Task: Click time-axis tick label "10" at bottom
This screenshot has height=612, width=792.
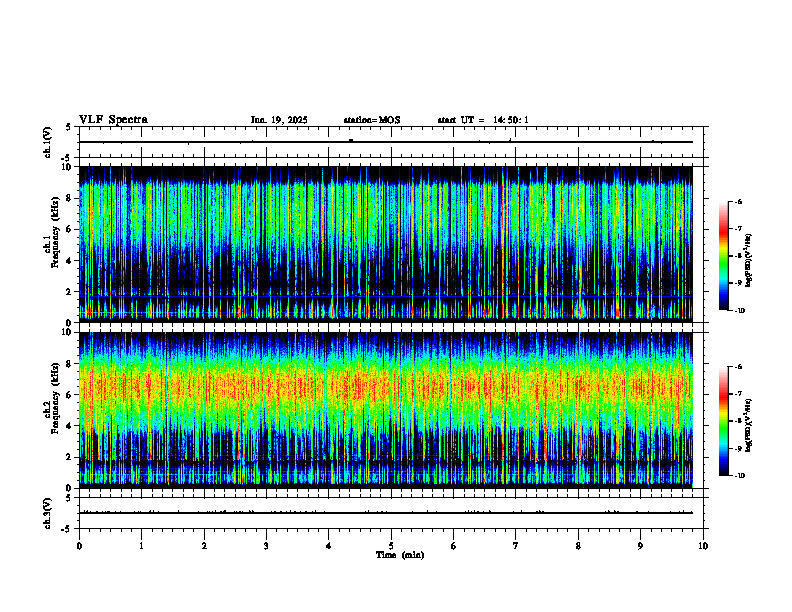Action: click(703, 546)
